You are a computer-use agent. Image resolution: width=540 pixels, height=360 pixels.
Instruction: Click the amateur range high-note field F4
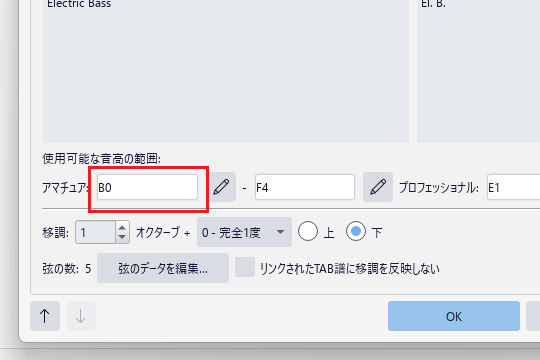[305, 187]
